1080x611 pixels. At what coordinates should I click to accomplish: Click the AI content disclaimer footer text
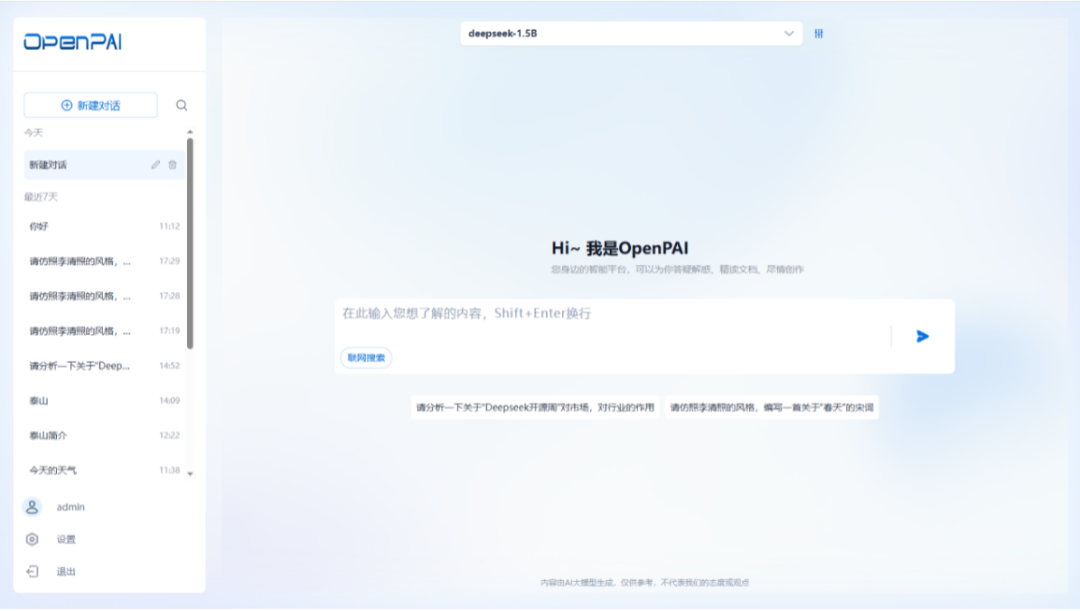click(x=645, y=583)
